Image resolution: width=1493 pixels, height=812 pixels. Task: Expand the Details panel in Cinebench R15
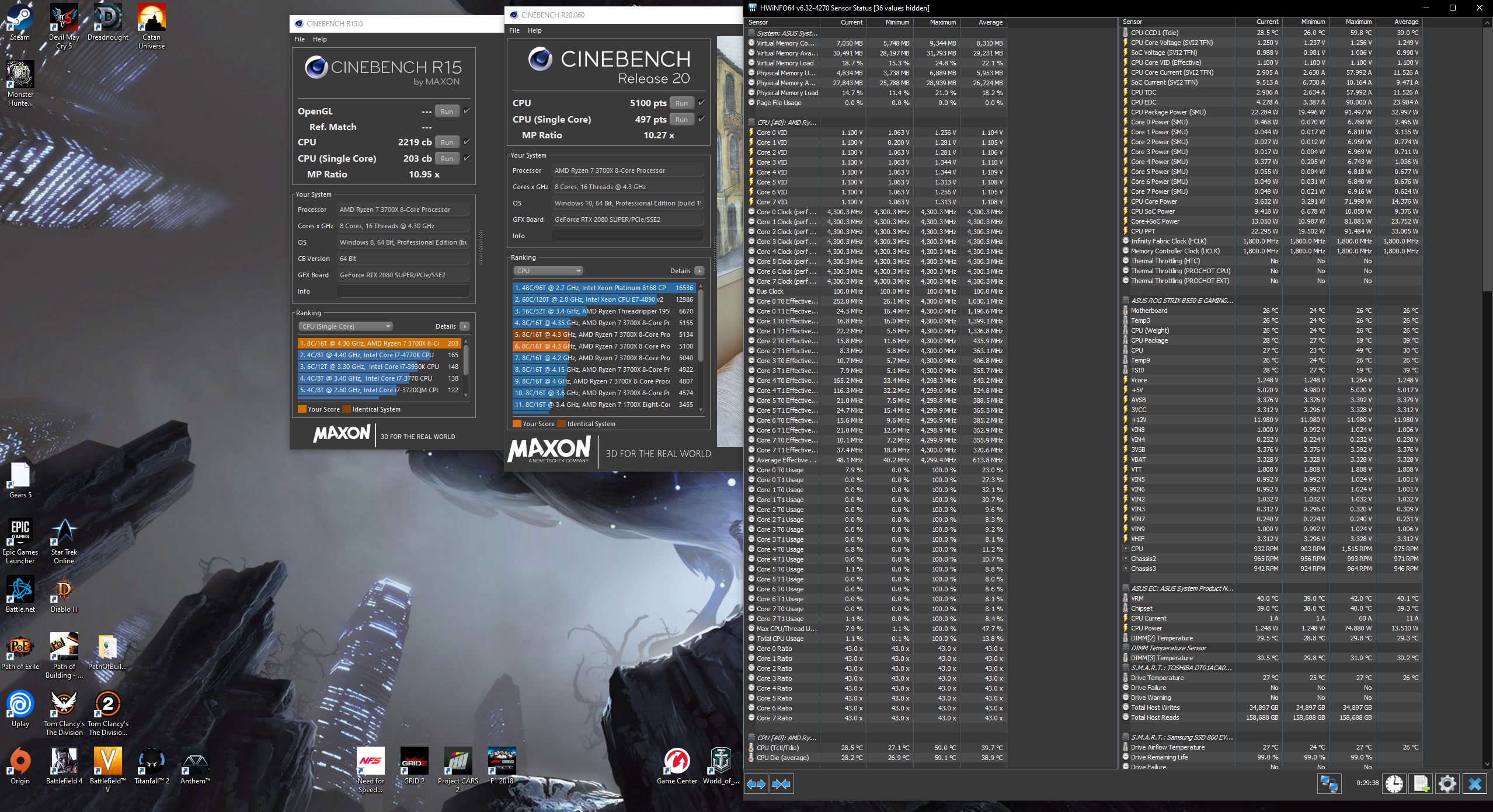tap(464, 326)
